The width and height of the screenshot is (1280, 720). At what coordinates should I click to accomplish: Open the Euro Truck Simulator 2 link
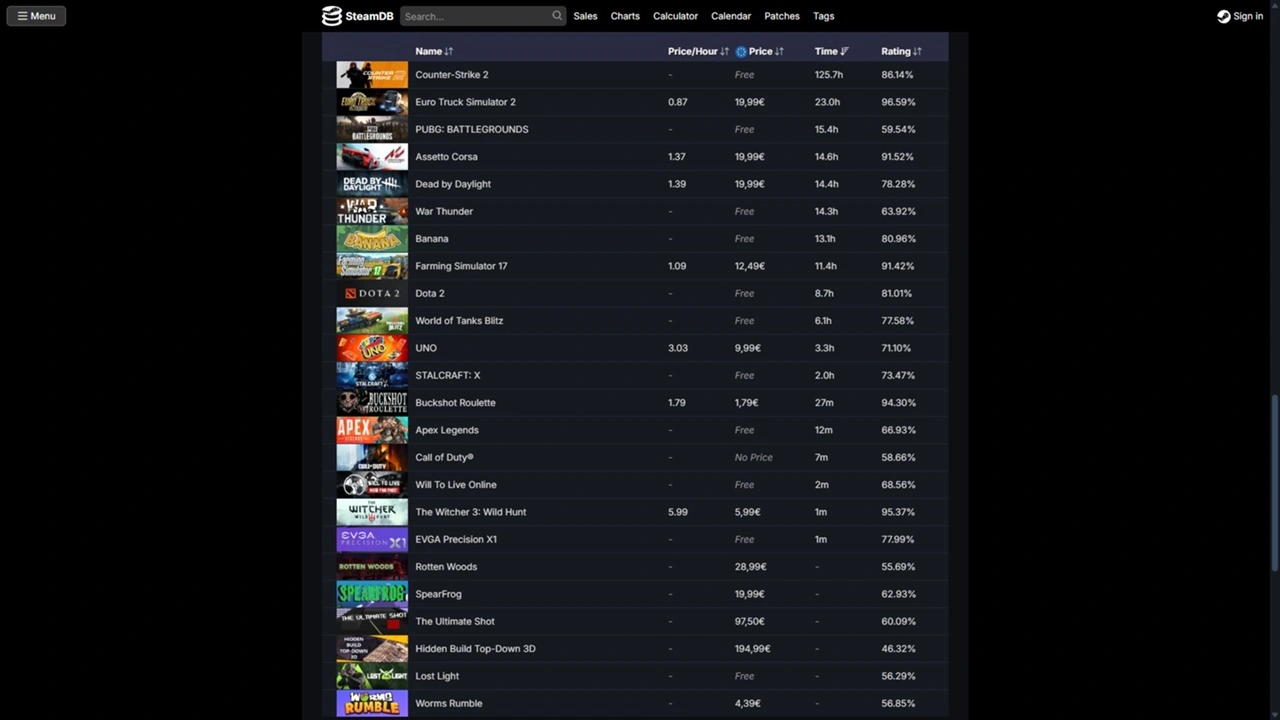[466, 102]
